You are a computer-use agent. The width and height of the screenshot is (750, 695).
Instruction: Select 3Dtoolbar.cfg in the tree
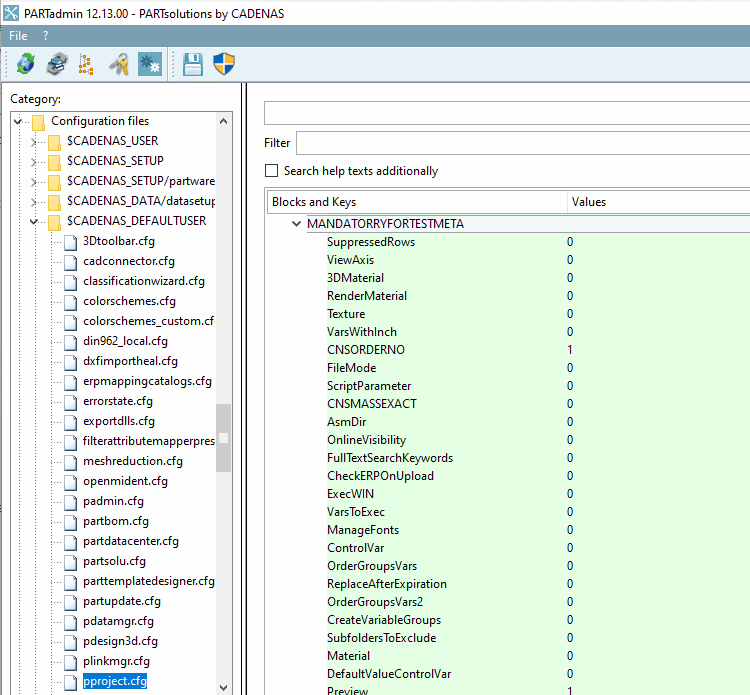pyautogui.click(x=119, y=241)
